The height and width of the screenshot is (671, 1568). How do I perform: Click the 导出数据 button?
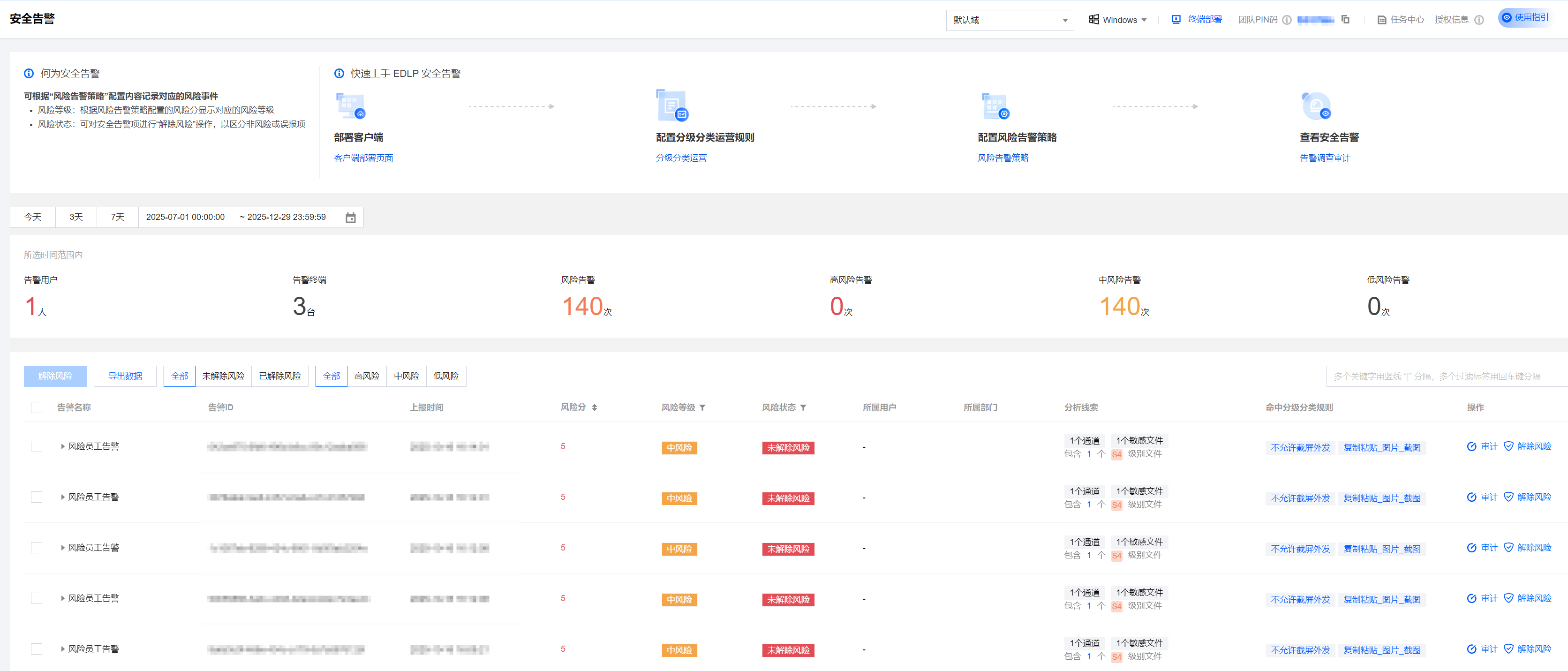(125, 376)
